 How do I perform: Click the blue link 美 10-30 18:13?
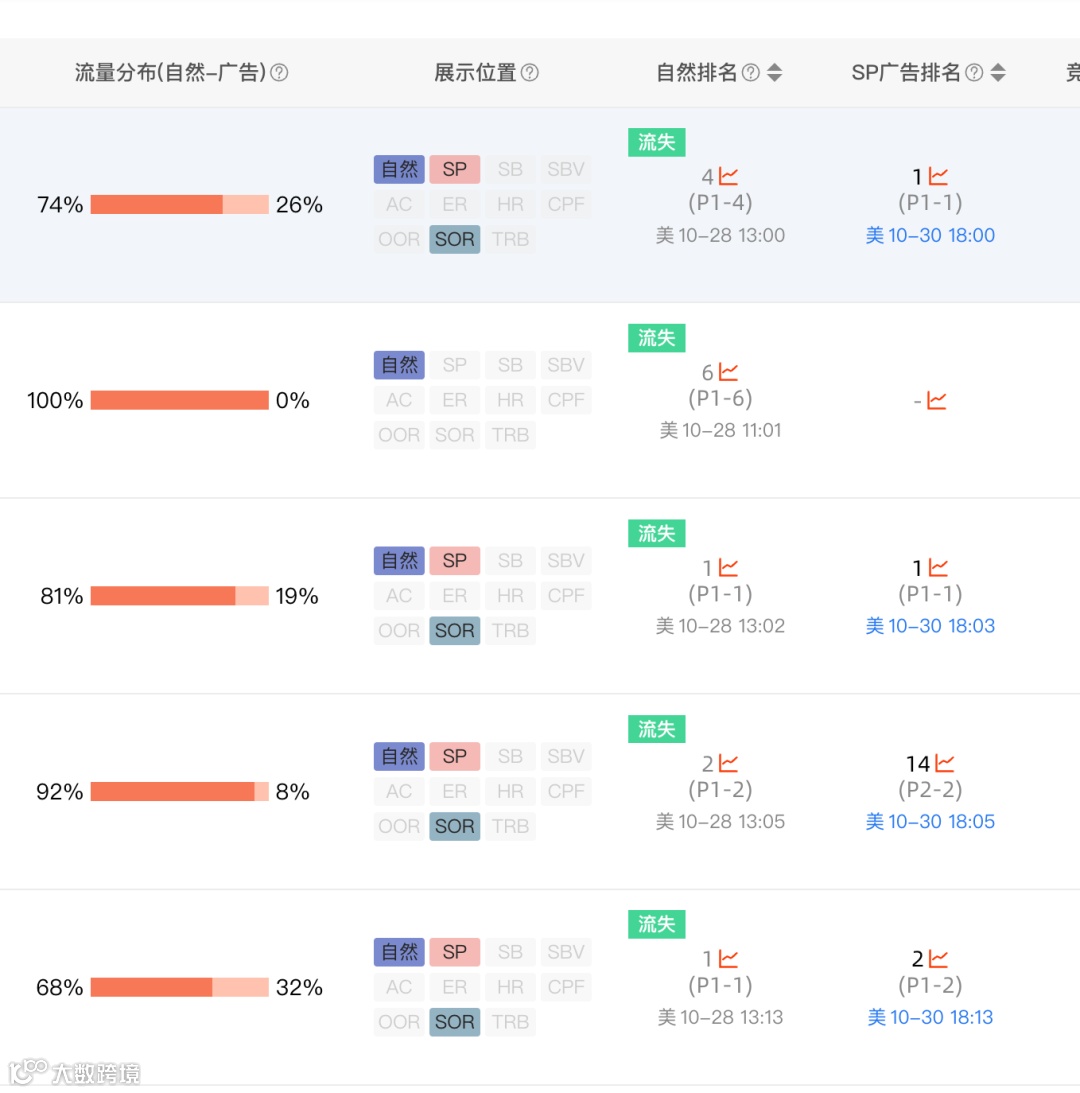pos(930,1017)
